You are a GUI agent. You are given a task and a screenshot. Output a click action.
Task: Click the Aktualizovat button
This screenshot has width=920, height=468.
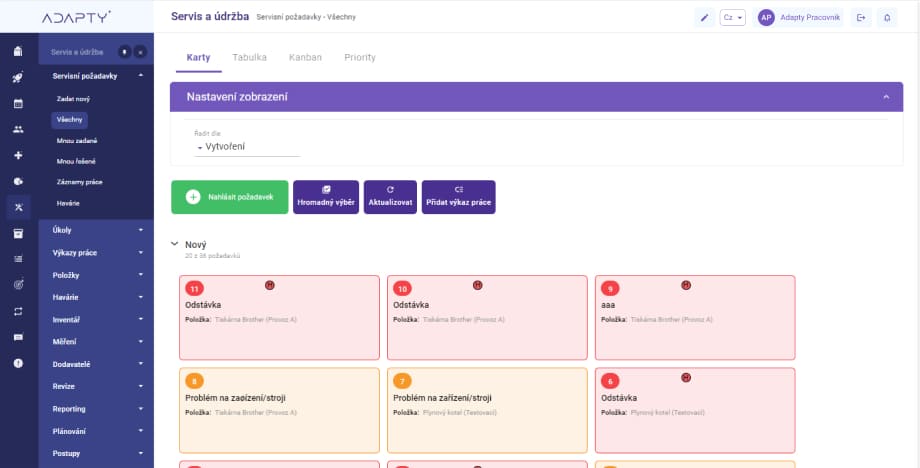coord(390,197)
